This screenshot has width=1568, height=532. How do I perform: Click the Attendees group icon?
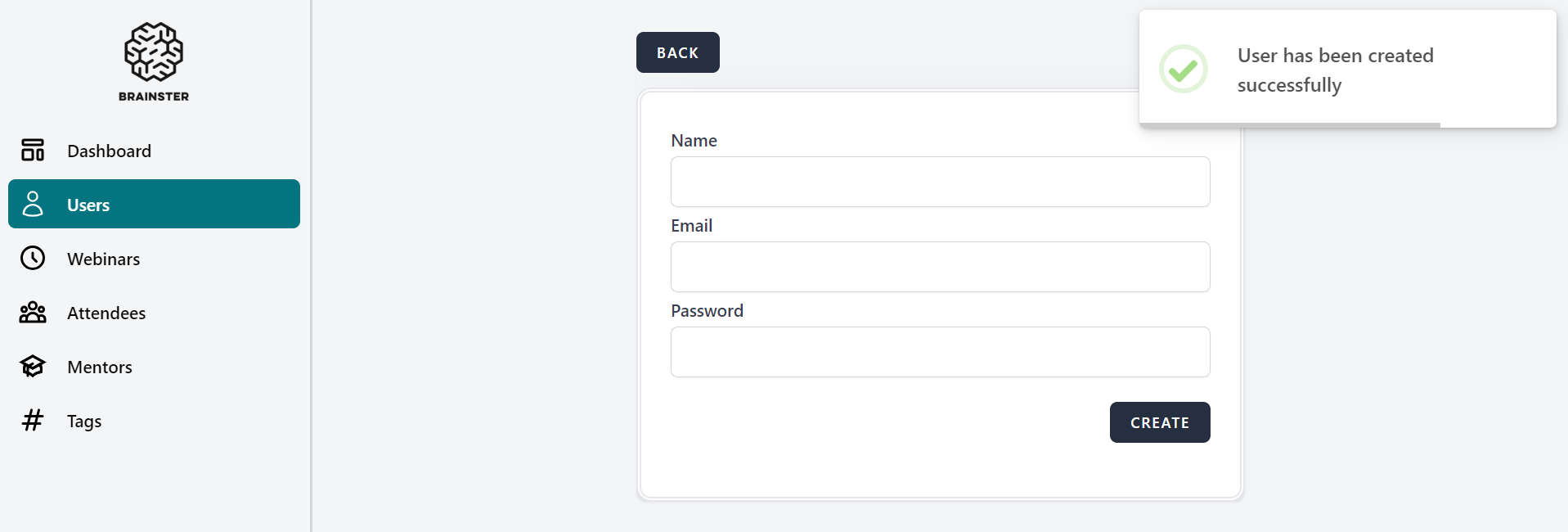coord(33,313)
